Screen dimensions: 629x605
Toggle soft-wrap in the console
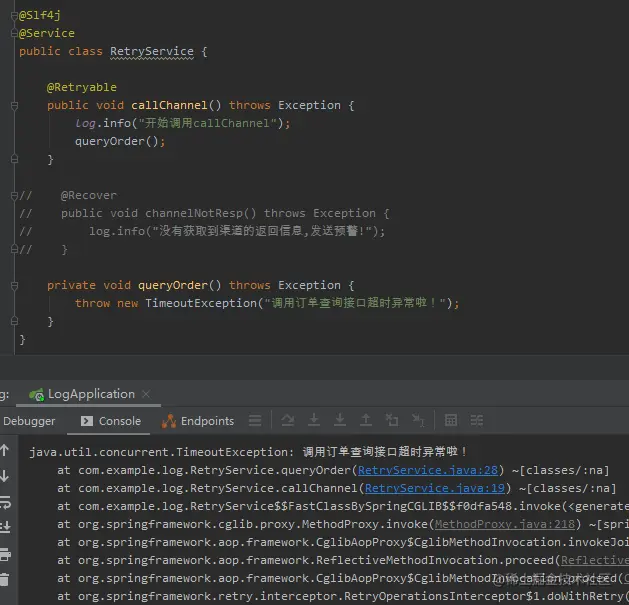[5, 502]
